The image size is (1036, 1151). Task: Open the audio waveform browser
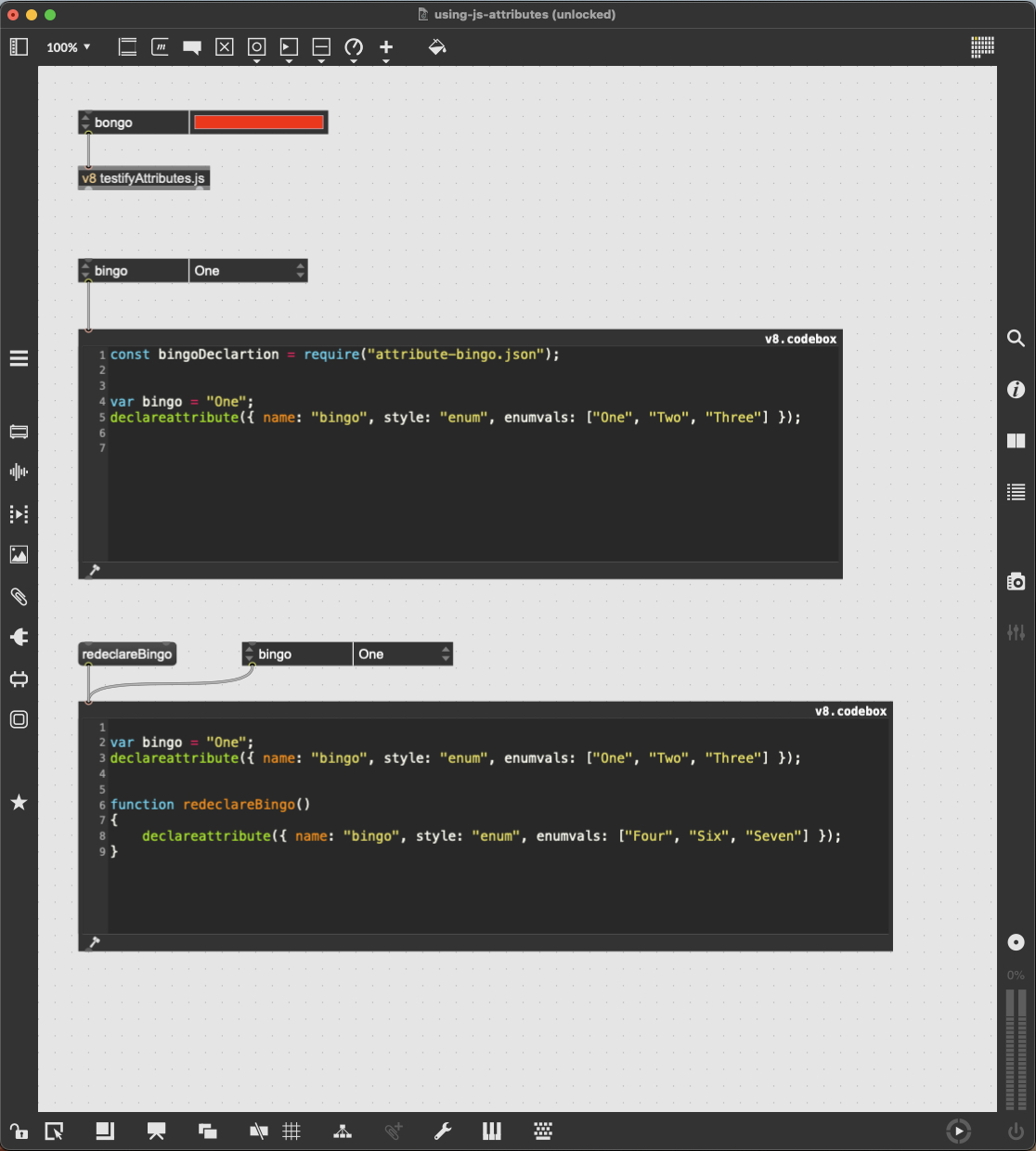point(19,472)
